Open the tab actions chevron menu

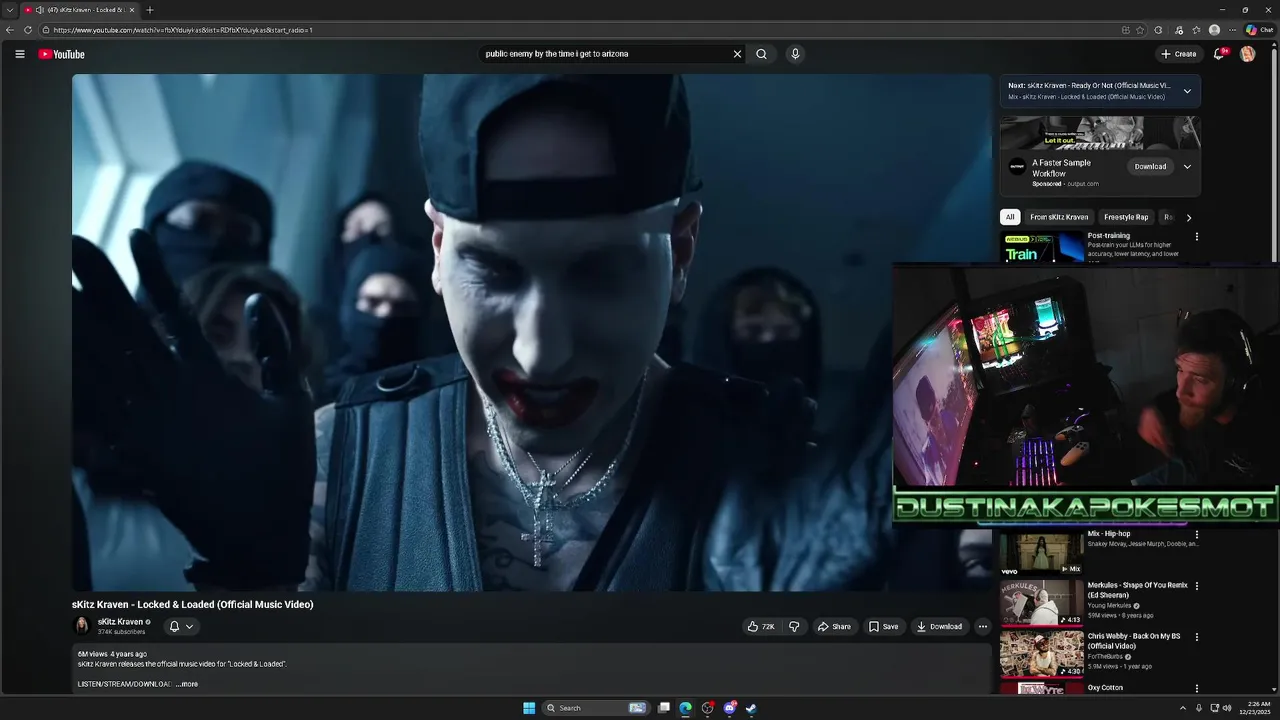coord(9,10)
